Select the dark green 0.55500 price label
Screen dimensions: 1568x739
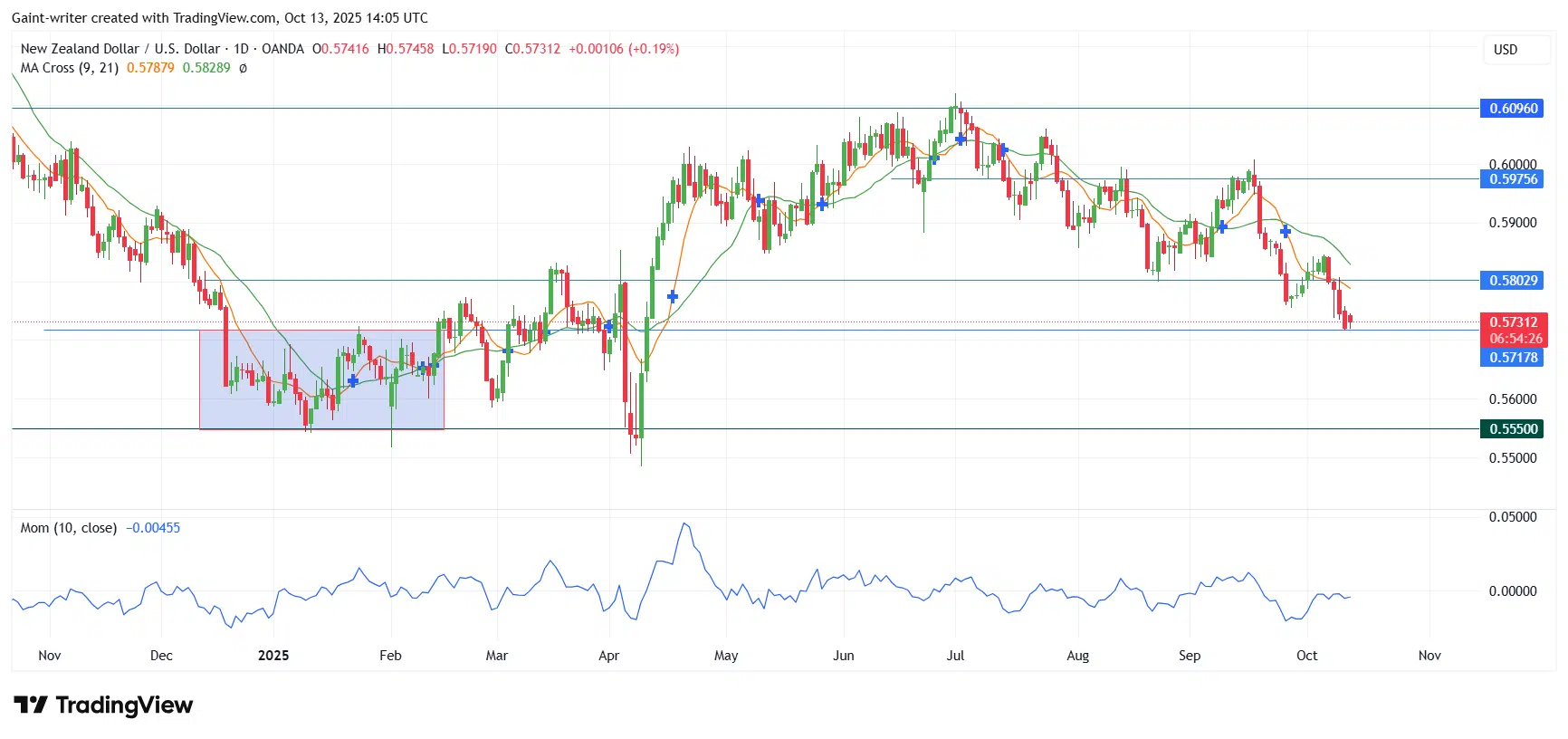click(x=1513, y=429)
